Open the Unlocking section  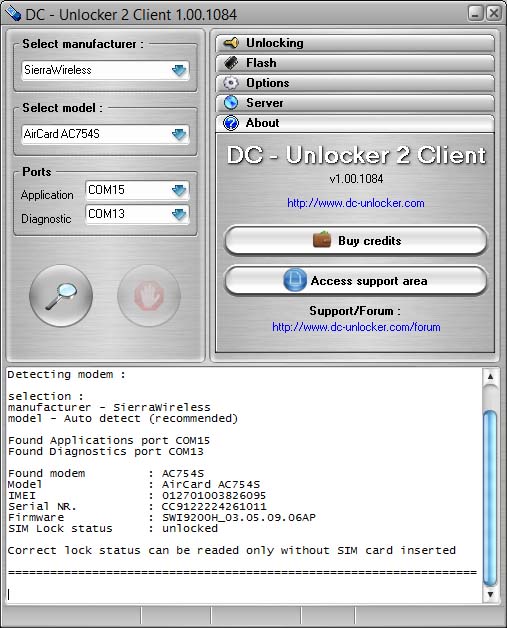(355, 43)
